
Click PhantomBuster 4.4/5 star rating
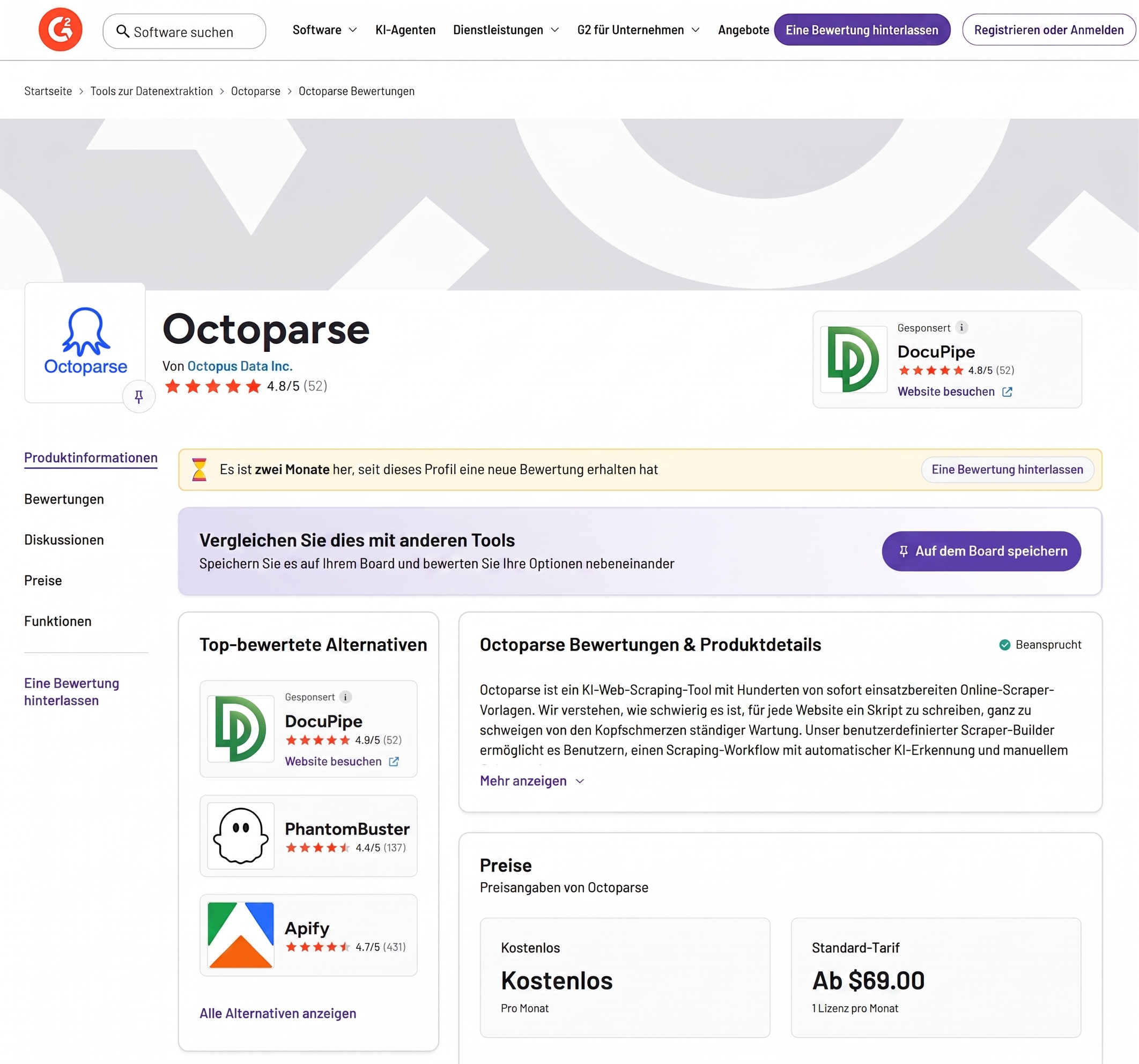click(345, 847)
